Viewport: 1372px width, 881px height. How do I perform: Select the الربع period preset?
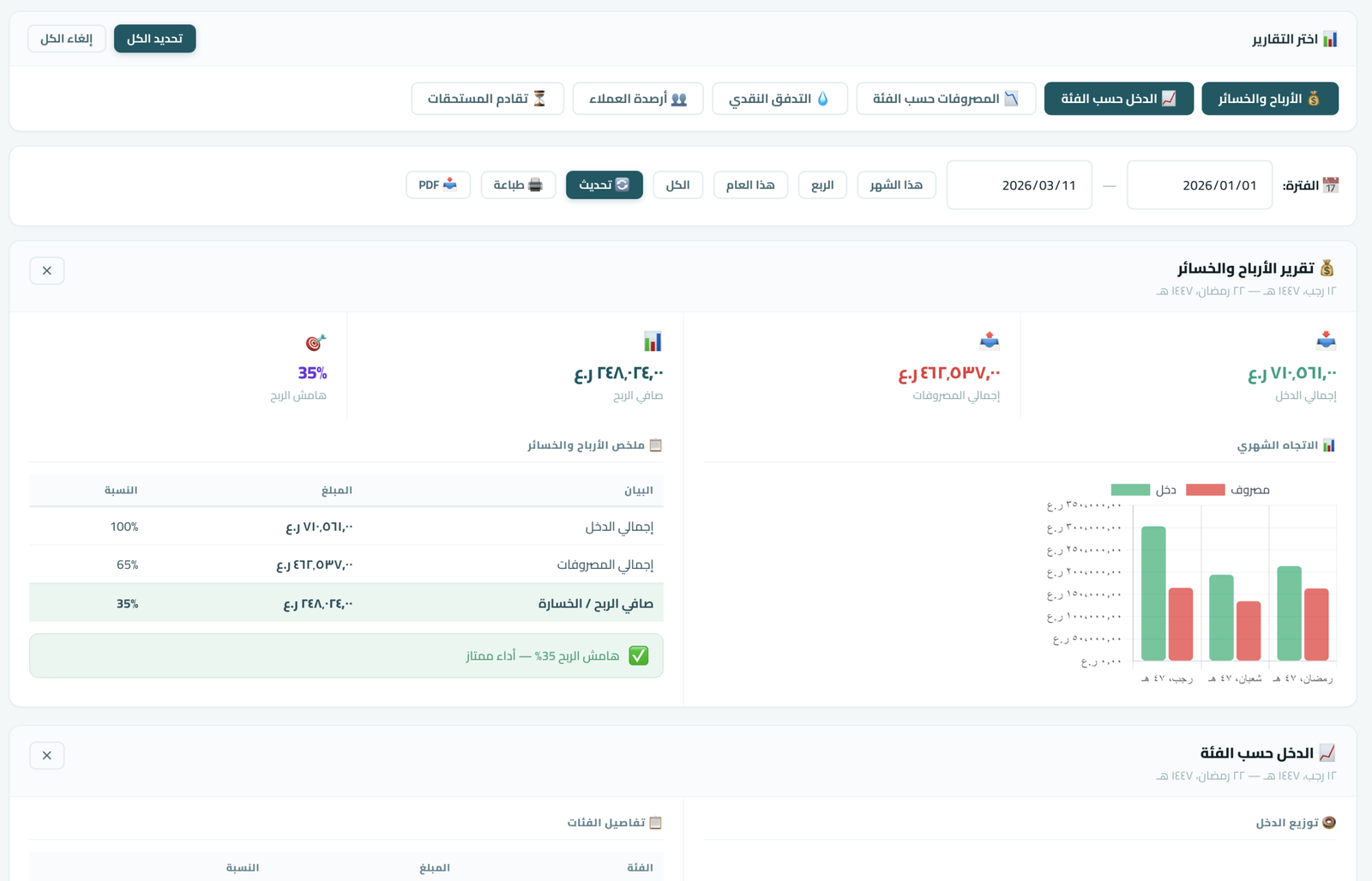click(822, 185)
